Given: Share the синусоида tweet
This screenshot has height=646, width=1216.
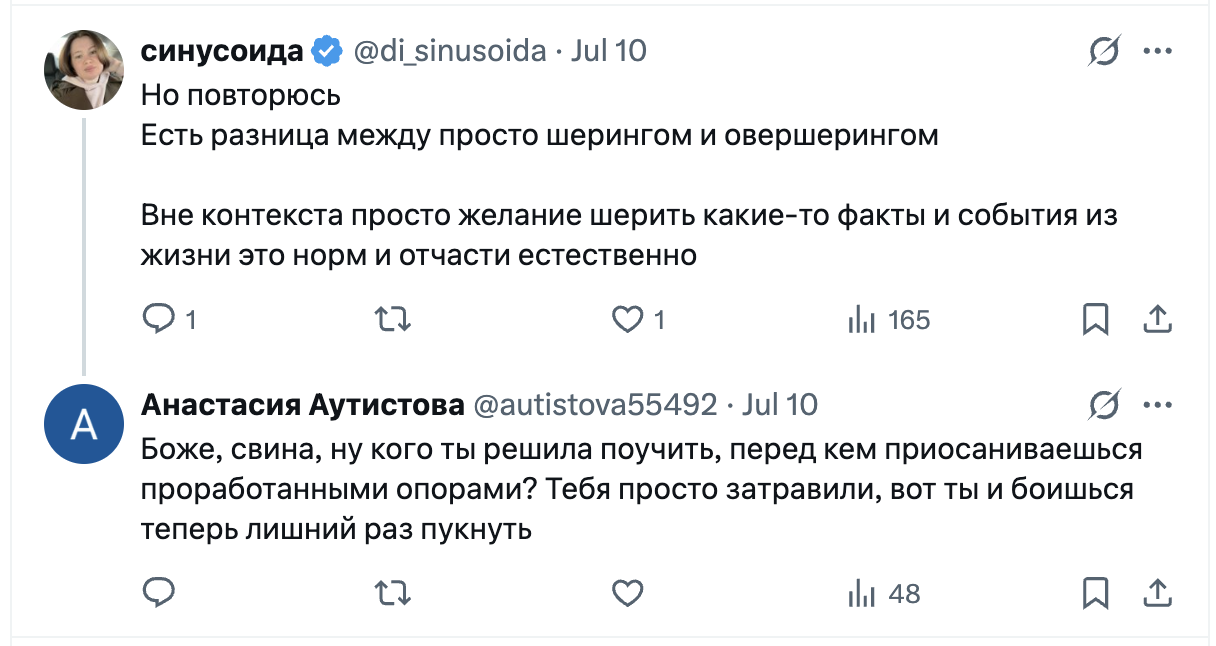Looking at the screenshot, I should pos(1157,320).
